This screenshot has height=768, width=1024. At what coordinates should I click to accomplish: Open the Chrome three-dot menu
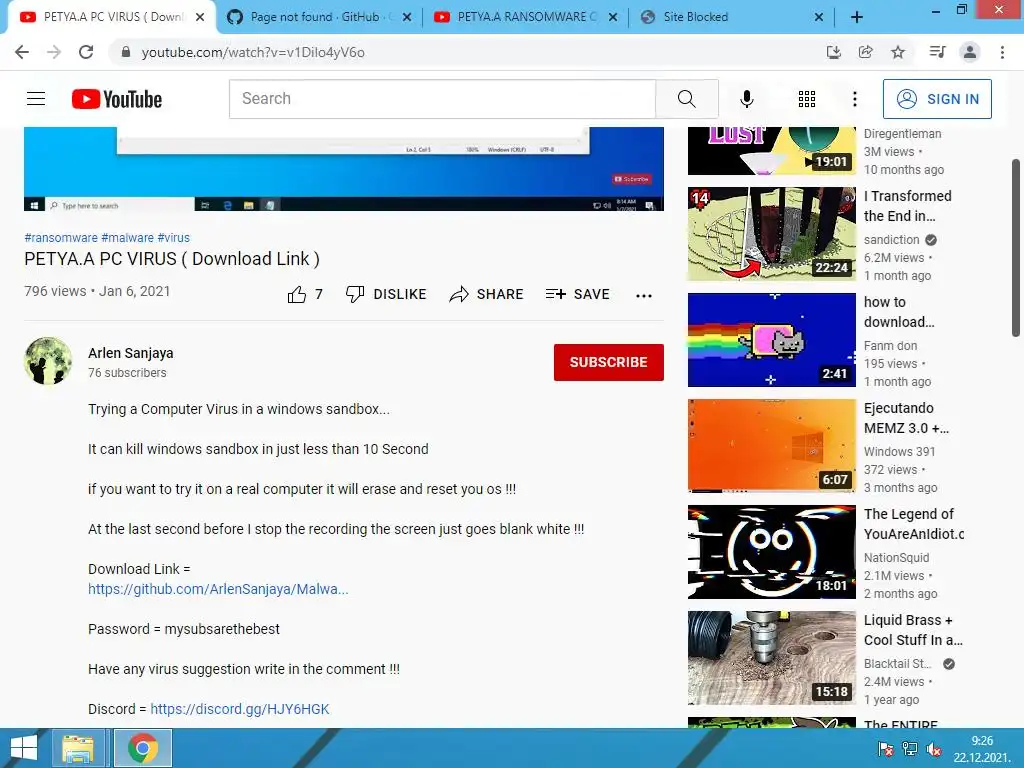[1002, 52]
